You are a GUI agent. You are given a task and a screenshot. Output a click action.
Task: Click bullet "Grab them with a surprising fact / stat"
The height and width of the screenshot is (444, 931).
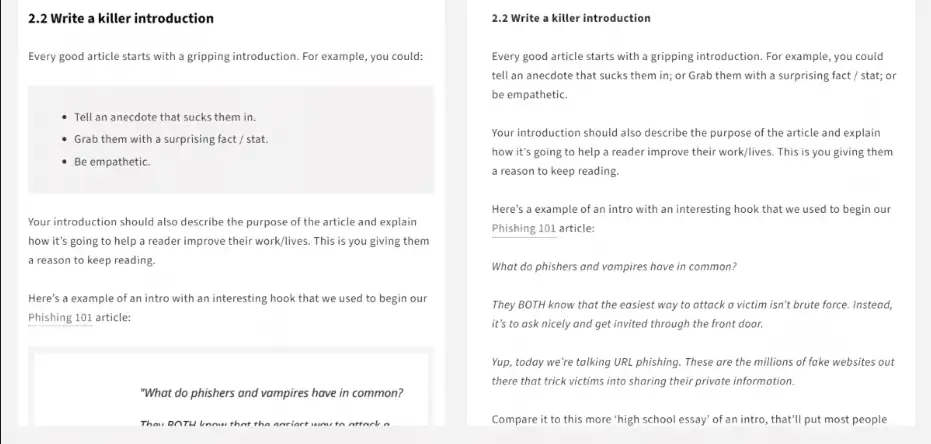(170, 139)
